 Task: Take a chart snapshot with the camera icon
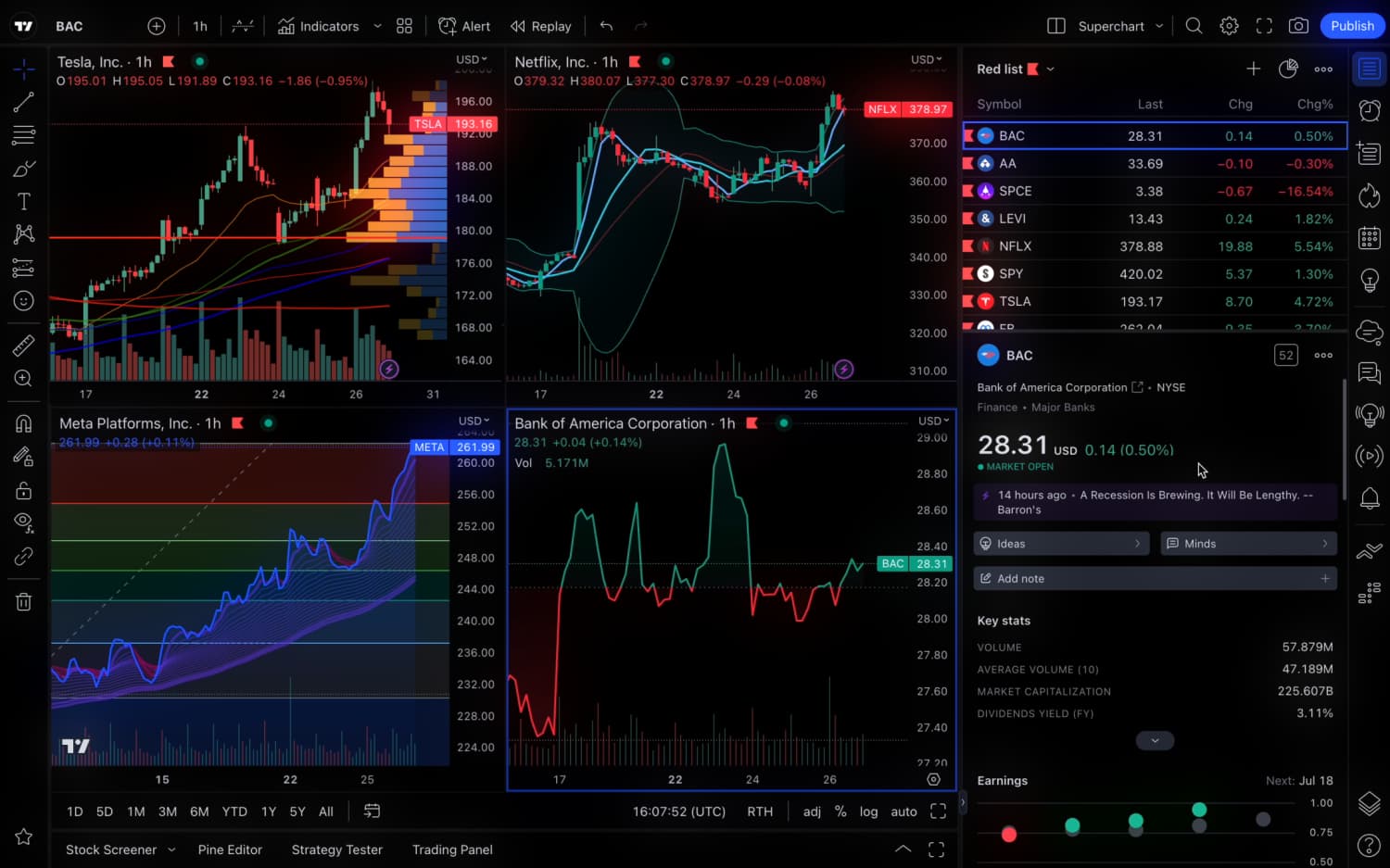[1298, 25]
